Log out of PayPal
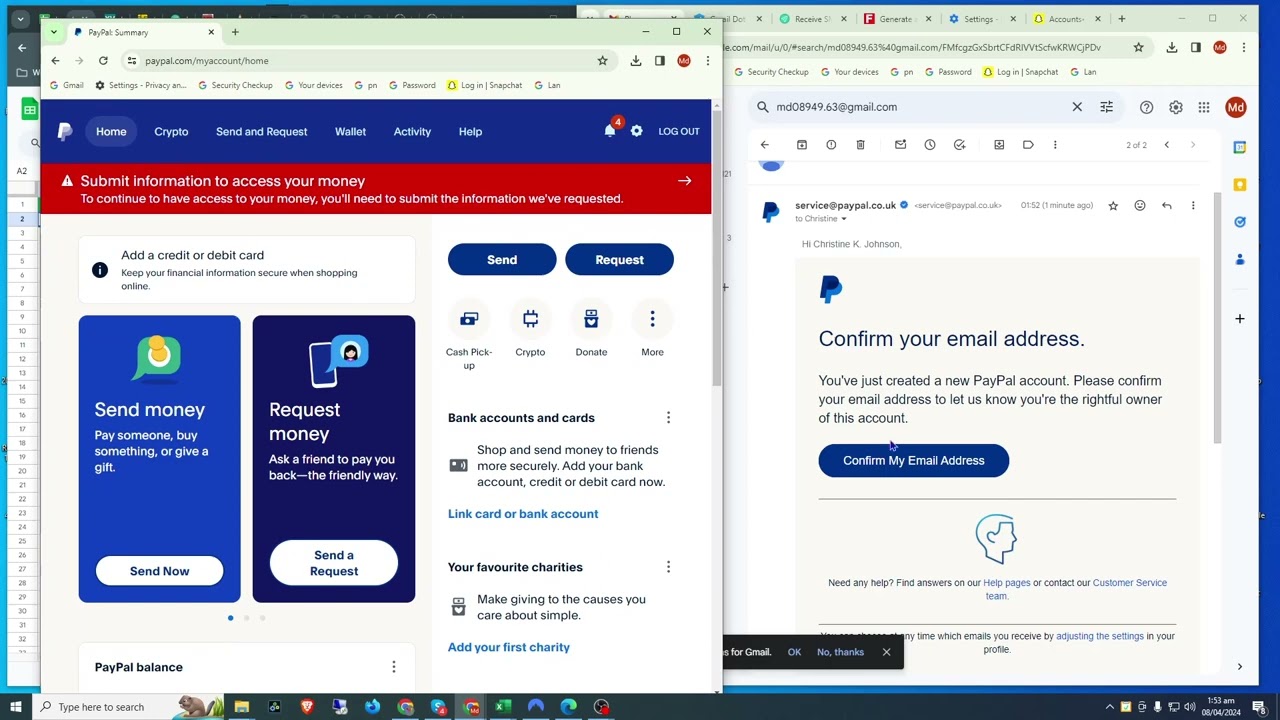 tap(679, 131)
